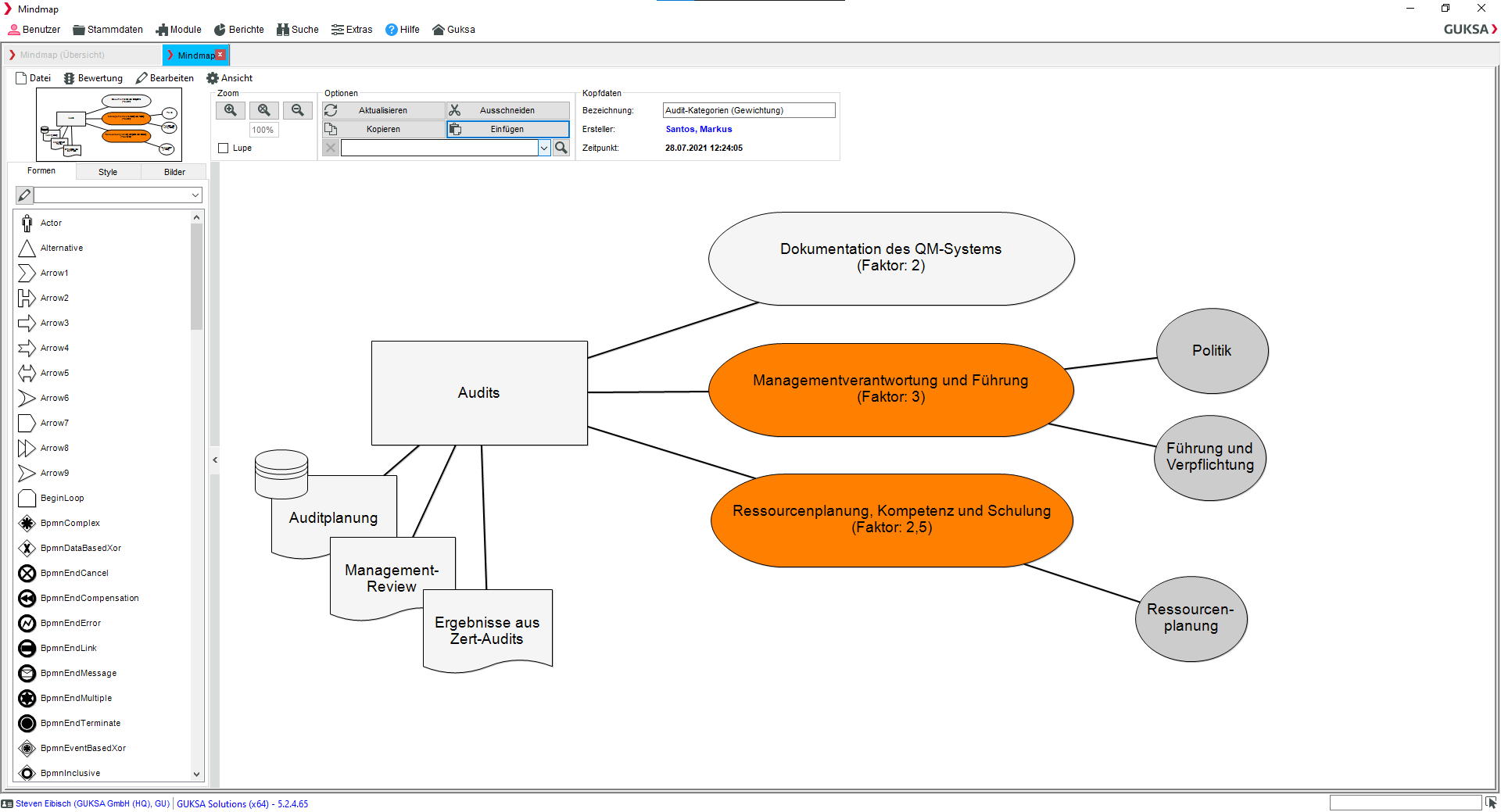
Task: Enable the Lupe checkbox
Action: click(x=224, y=148)
